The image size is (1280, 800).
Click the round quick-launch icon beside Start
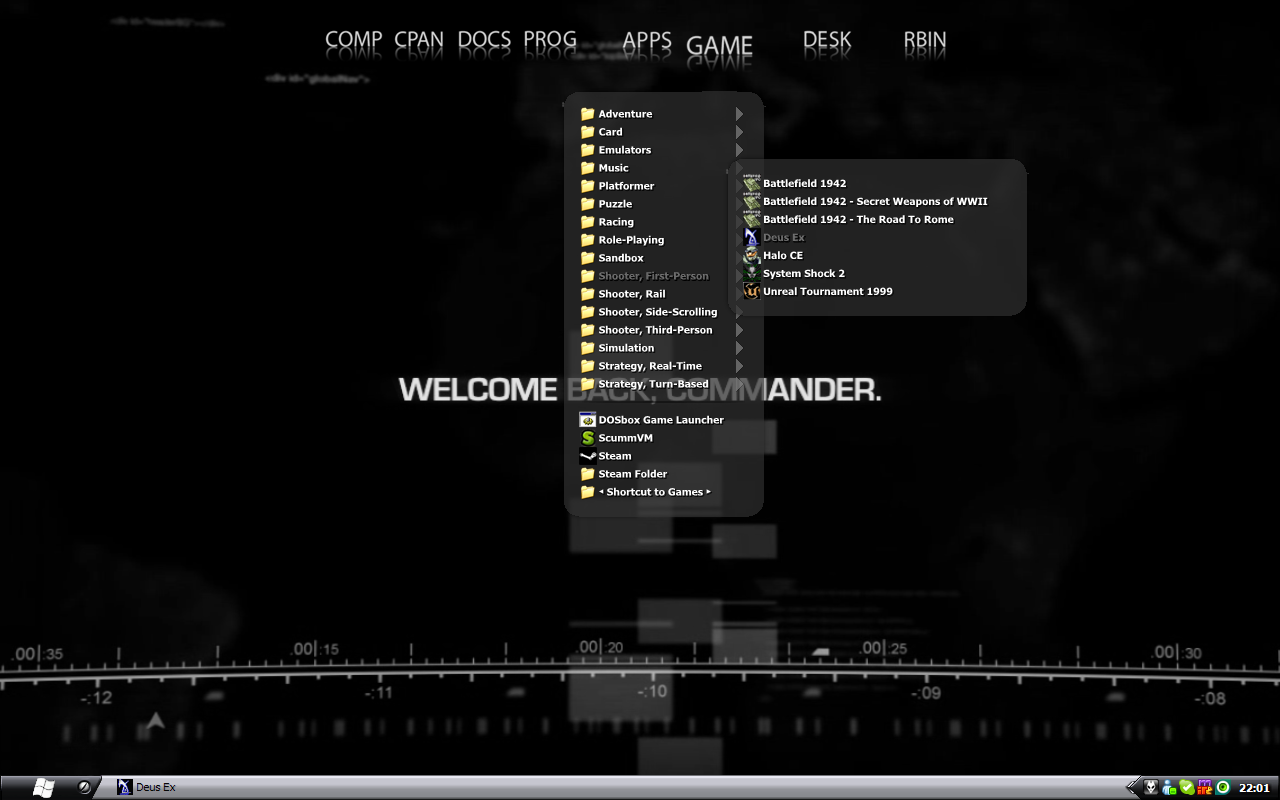pyautogui.click(x=86, y=787)
